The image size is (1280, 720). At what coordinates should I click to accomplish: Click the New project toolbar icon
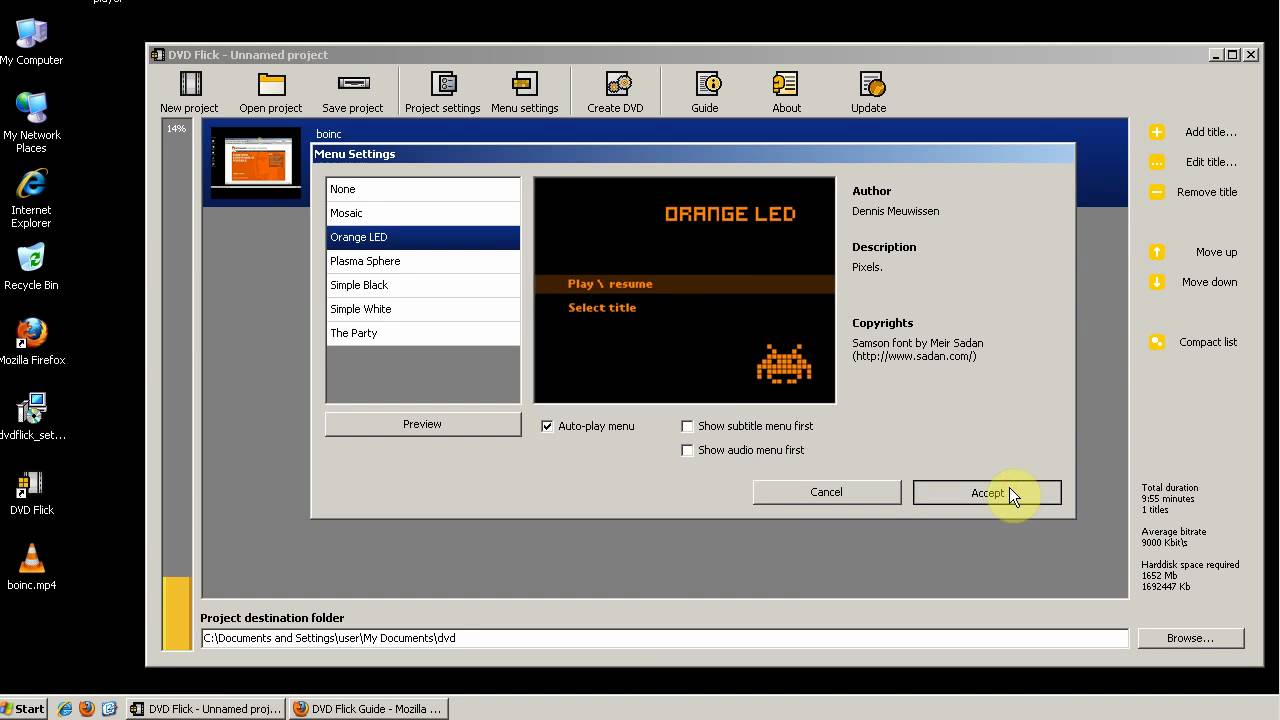coord(190,84)
